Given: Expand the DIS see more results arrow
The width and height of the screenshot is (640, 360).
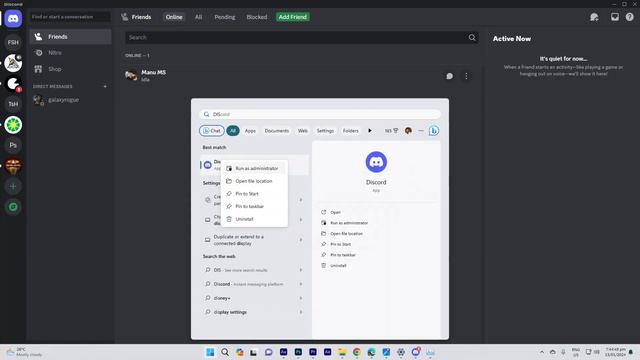Looking at the screenshot, I should (x=301, y=270).
